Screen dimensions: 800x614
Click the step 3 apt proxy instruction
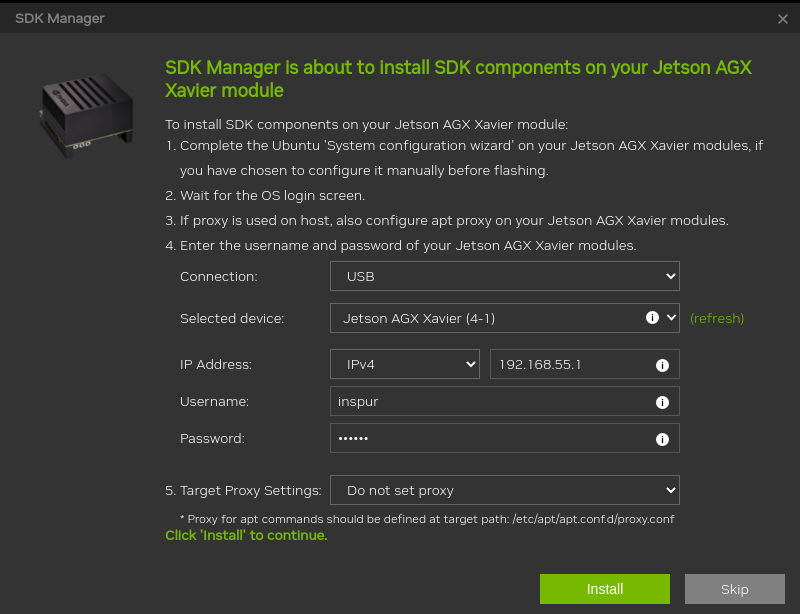(x=447, y=220)
